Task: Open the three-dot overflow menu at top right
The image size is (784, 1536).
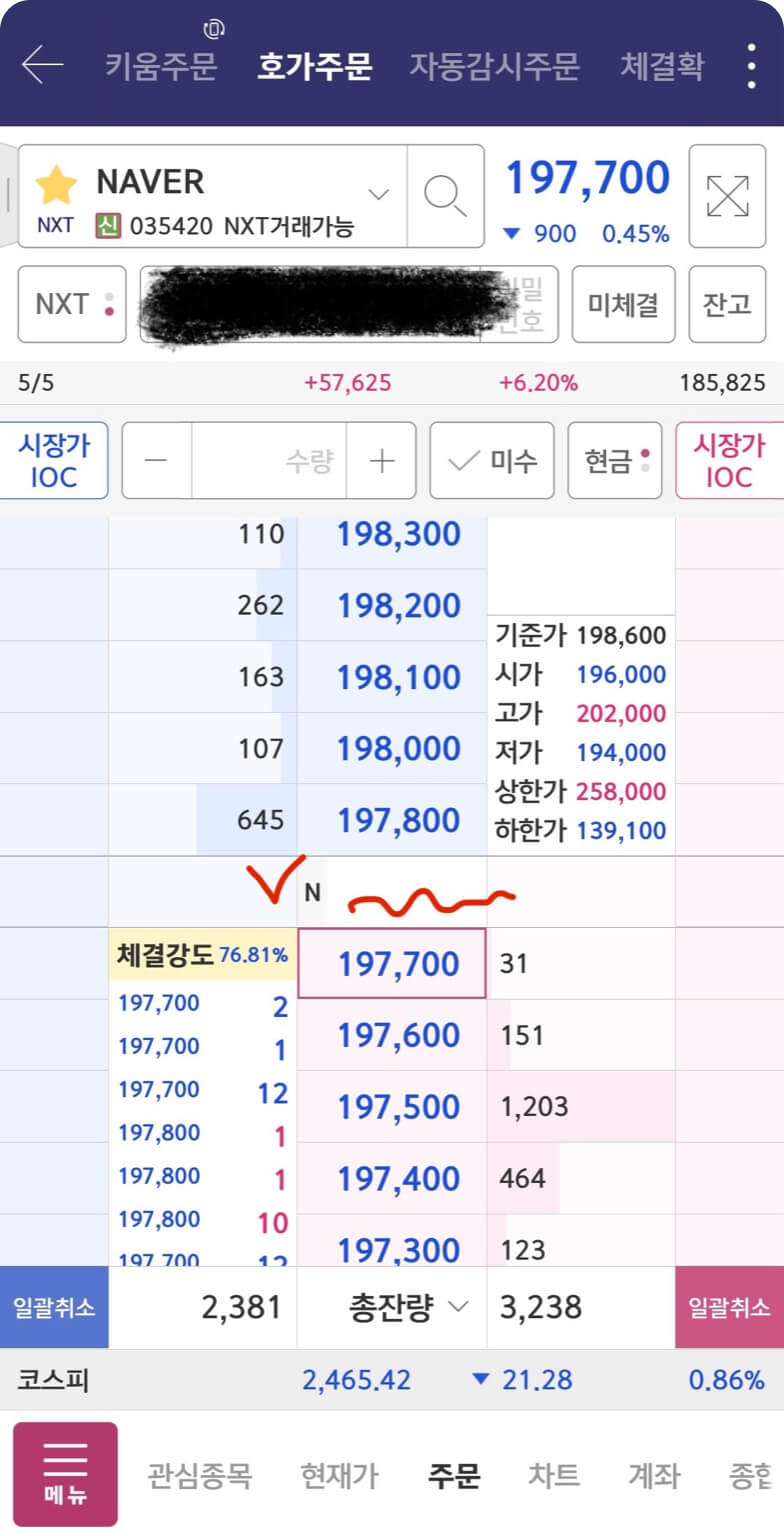Action: coord(751,63)
